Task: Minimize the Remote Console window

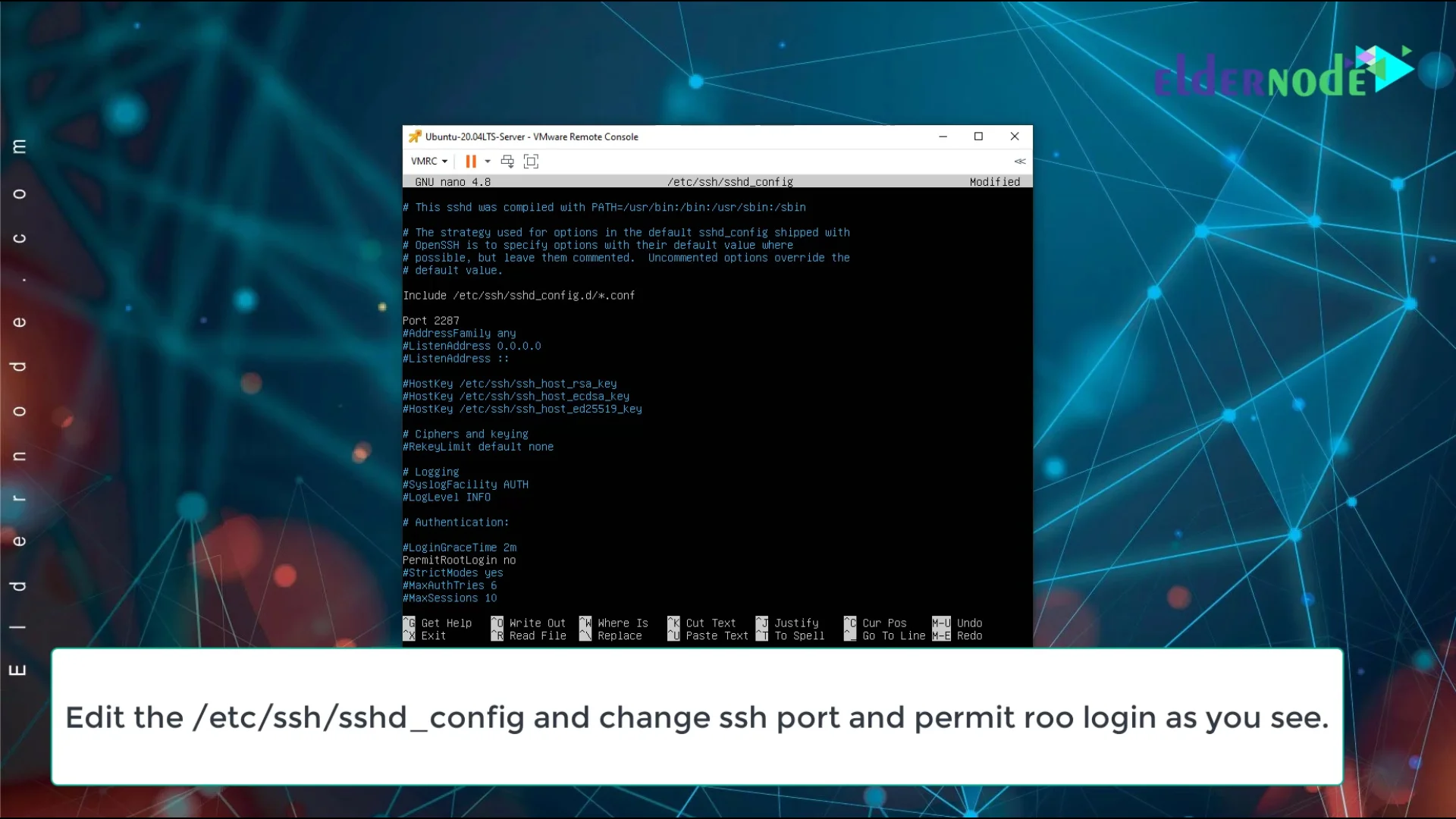Action: pyautogui.click(x=943, y=136)
